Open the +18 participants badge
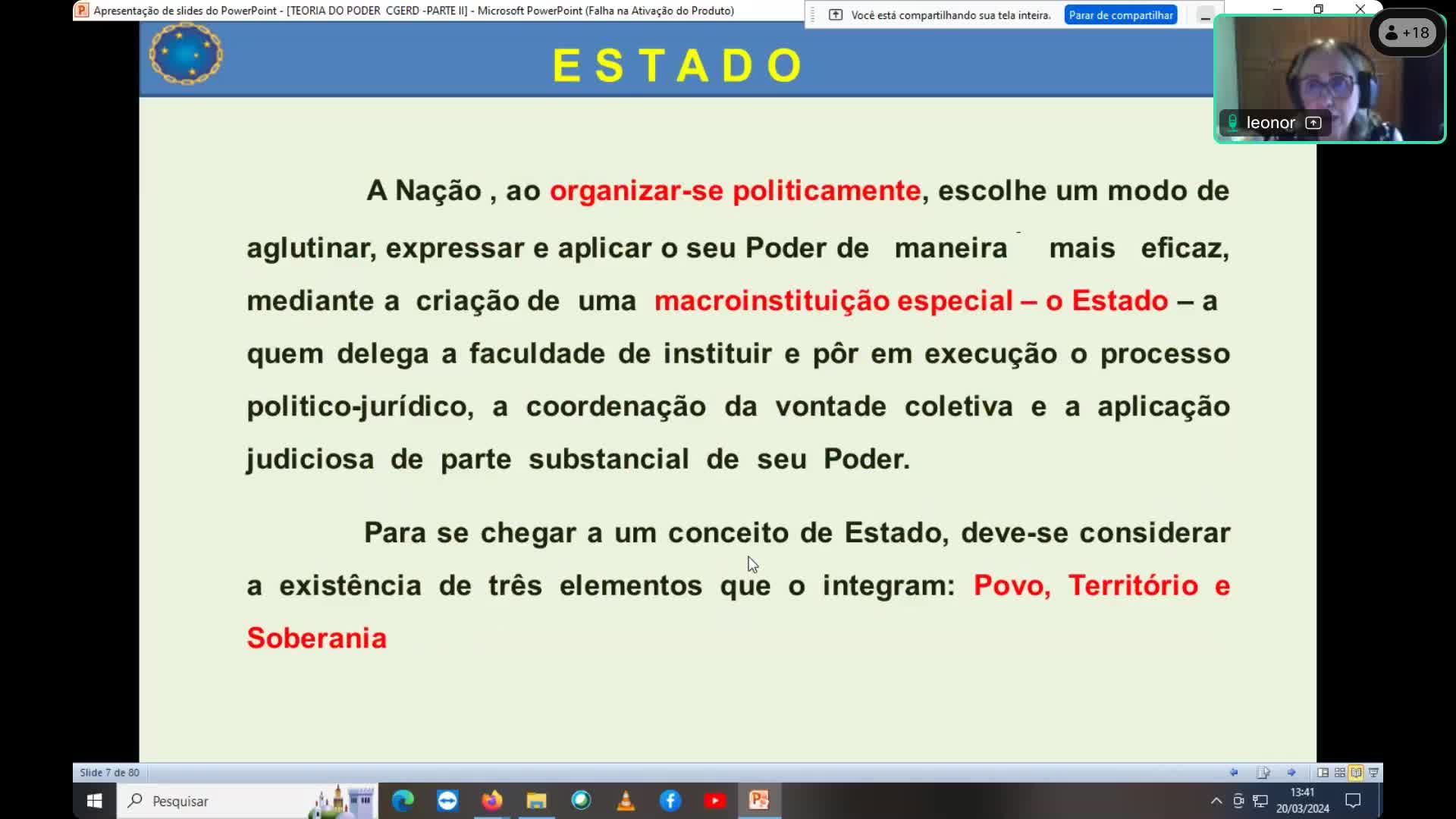1456x819 pixels. tap(1407, 33)
